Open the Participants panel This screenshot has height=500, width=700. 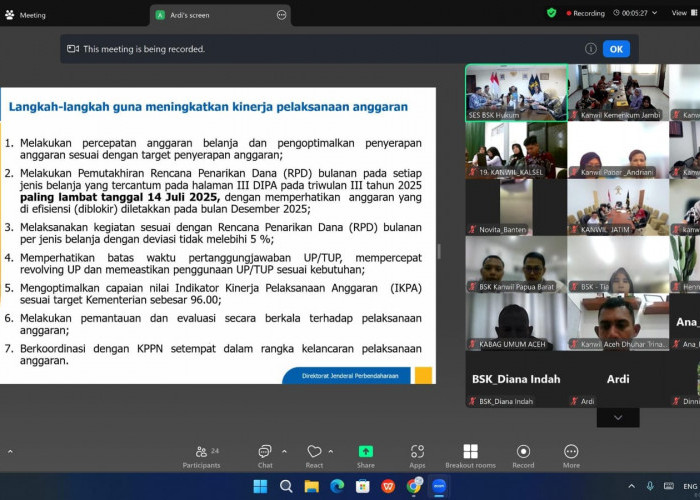201,455
